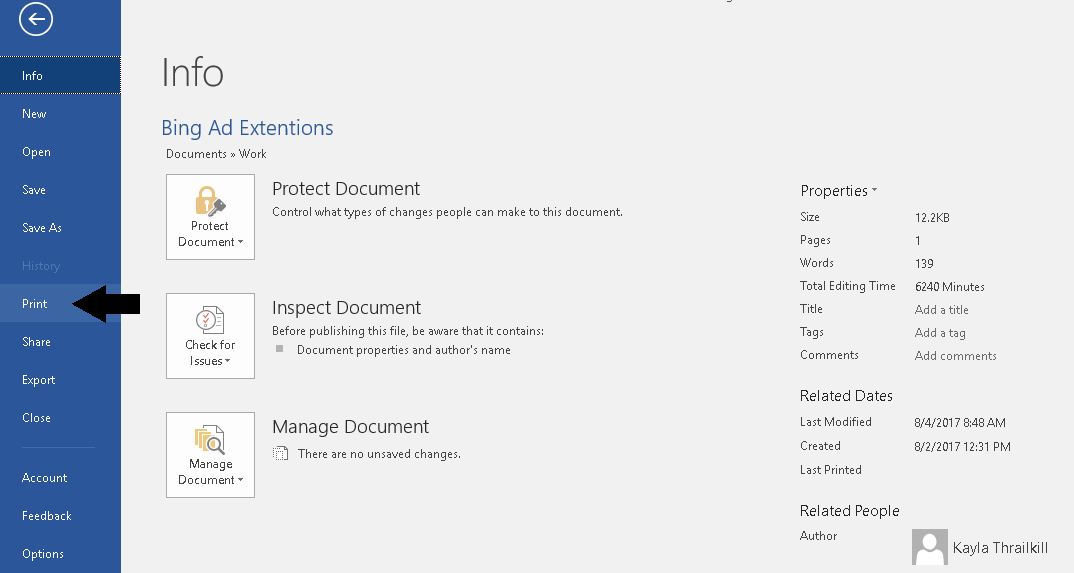Open Feedback from the sidebar
Screen dimensions: 1074x573
[x=47, y=516]
